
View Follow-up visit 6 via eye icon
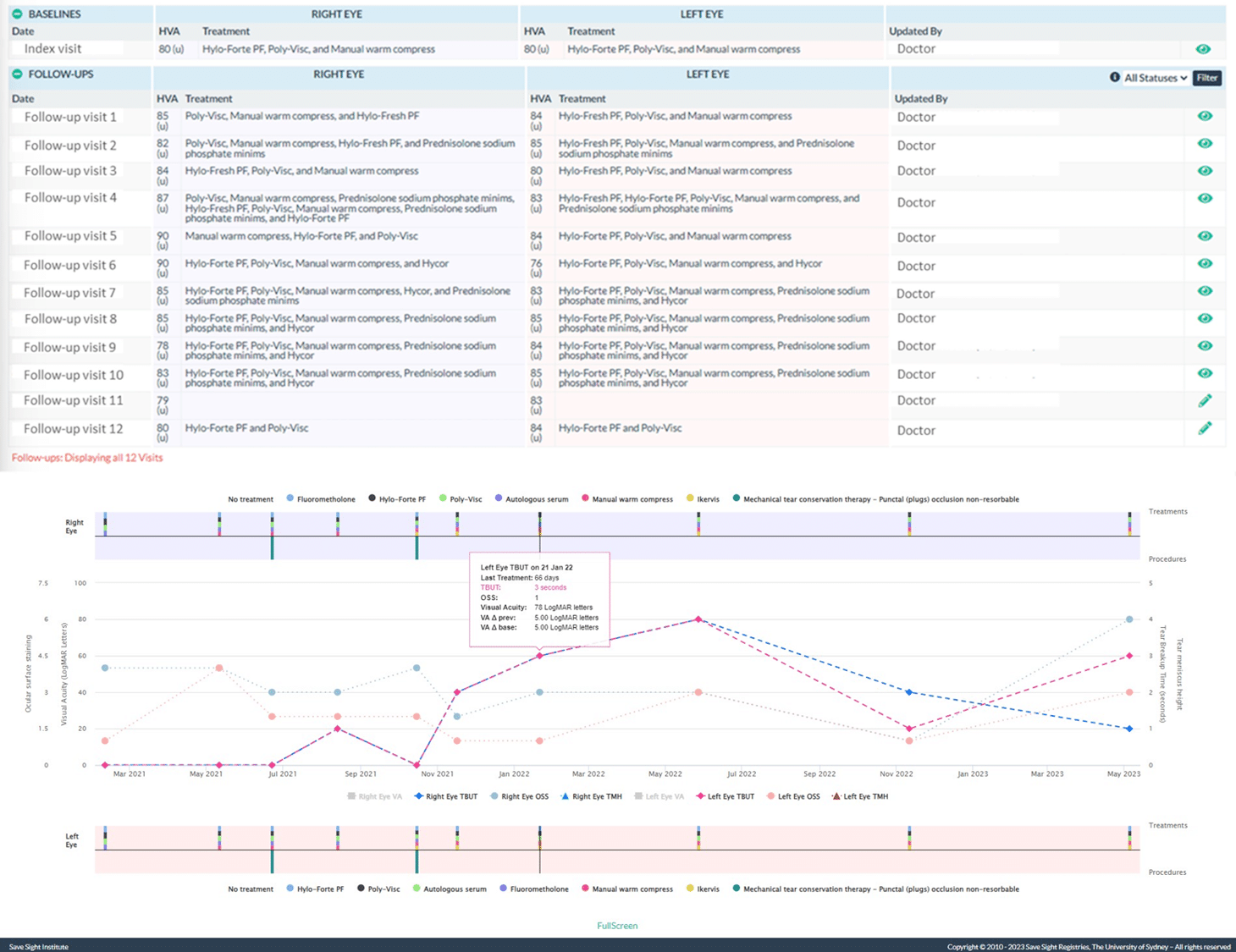(1205, 264)
